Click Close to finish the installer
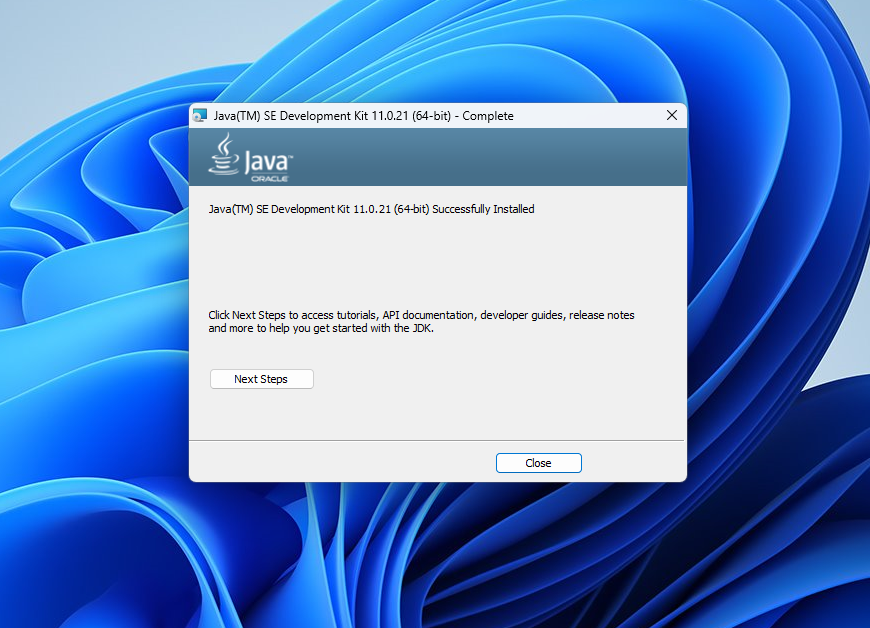This screenshot has height=628, width=870. 538,463
